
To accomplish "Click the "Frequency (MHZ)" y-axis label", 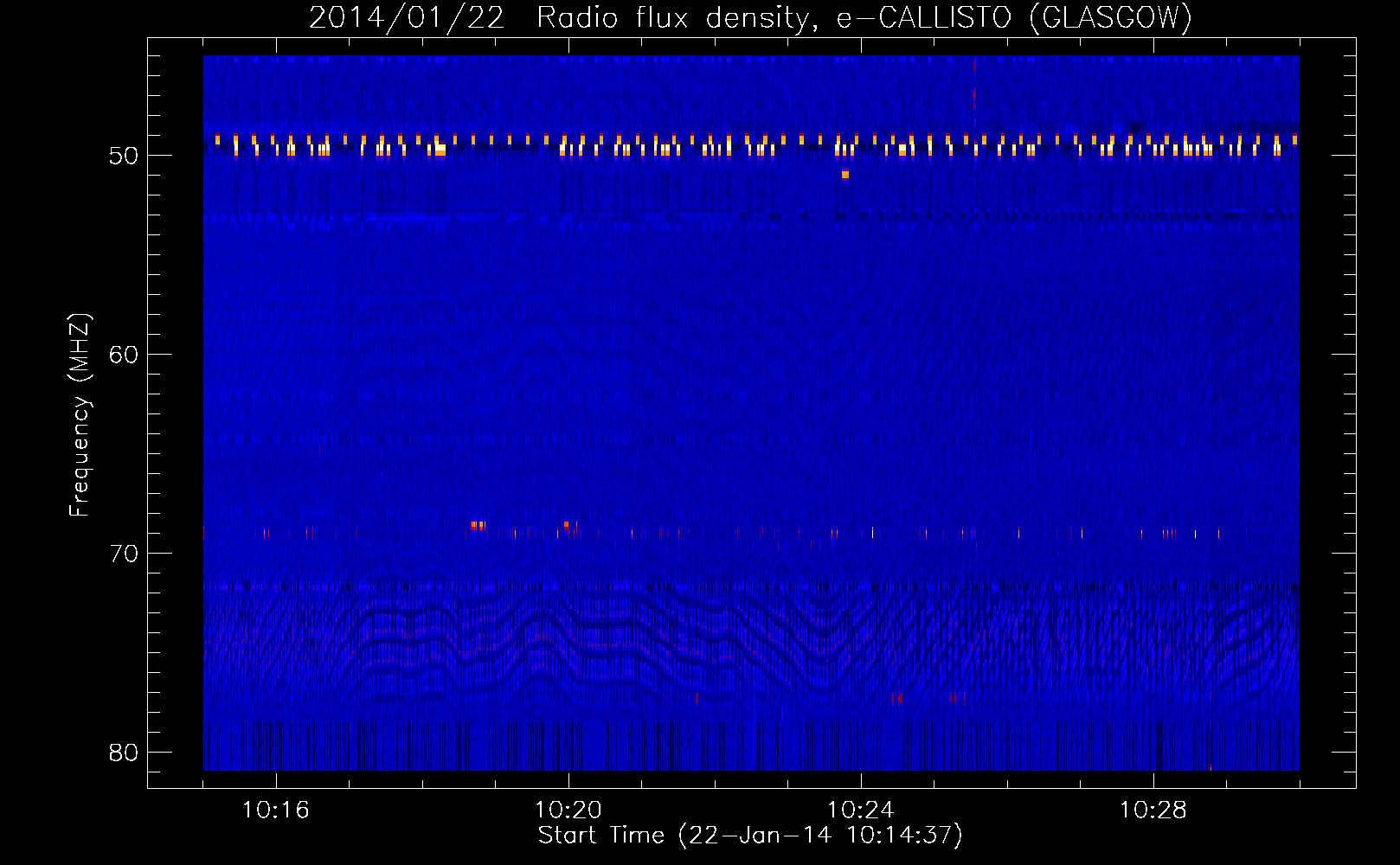I will tap(79, 415).
